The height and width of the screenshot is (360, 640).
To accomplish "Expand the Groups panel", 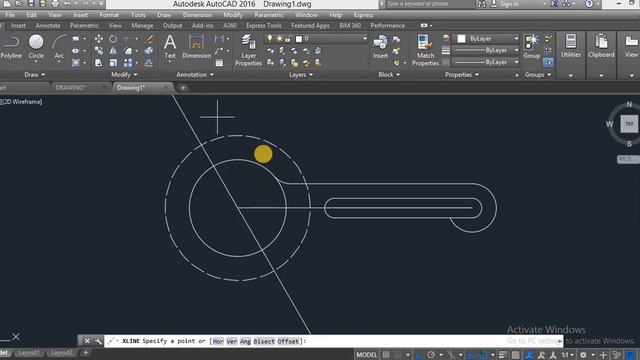I will pyautogui.click(x=538, y=75).
